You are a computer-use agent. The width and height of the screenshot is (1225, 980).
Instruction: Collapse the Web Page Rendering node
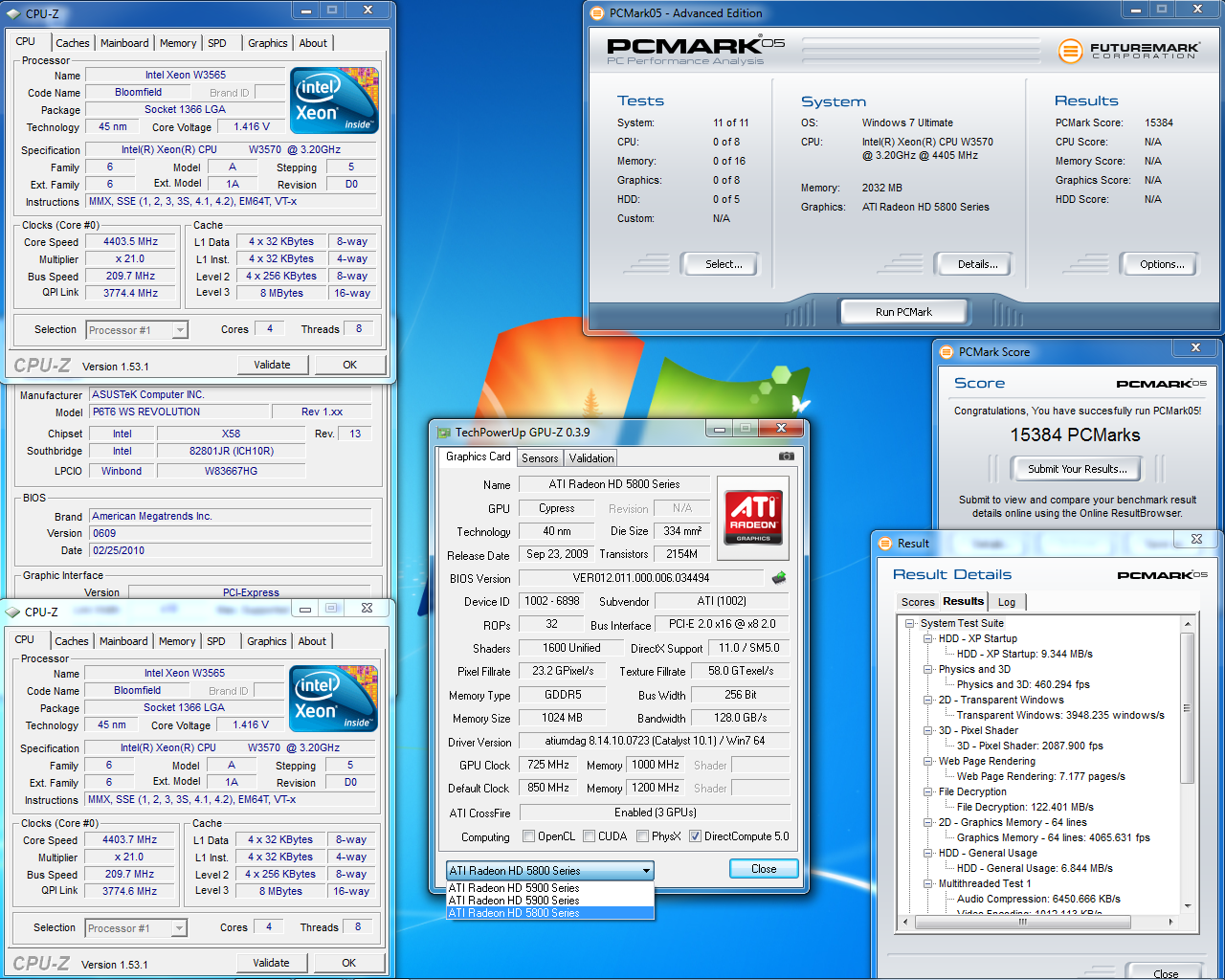pos(927,762)
